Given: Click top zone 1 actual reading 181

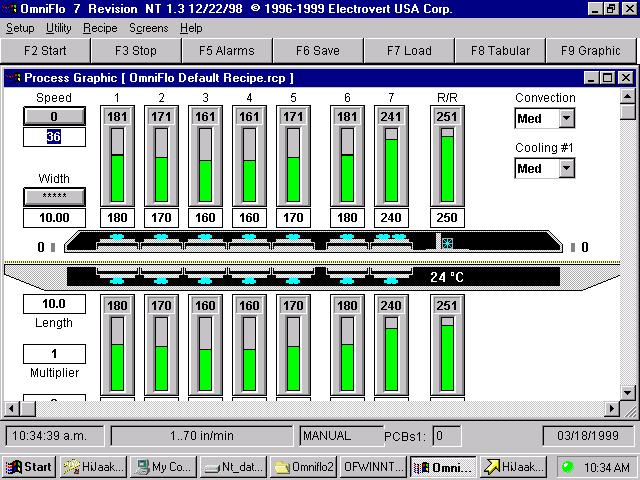Looking at the screenshot, I should (x=117, y=117).
